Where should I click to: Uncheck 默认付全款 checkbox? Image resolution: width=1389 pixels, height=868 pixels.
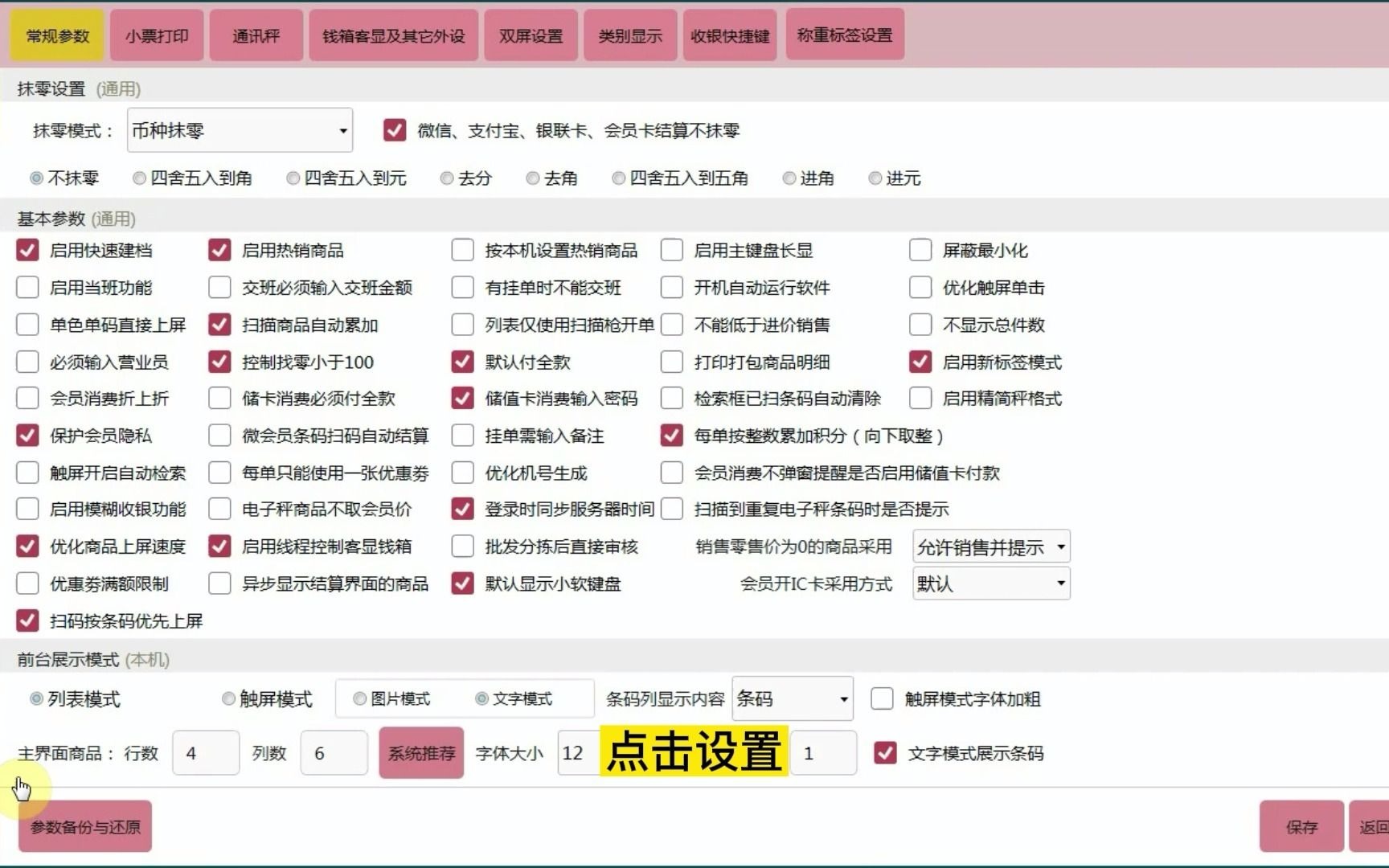tap(462, 362)
